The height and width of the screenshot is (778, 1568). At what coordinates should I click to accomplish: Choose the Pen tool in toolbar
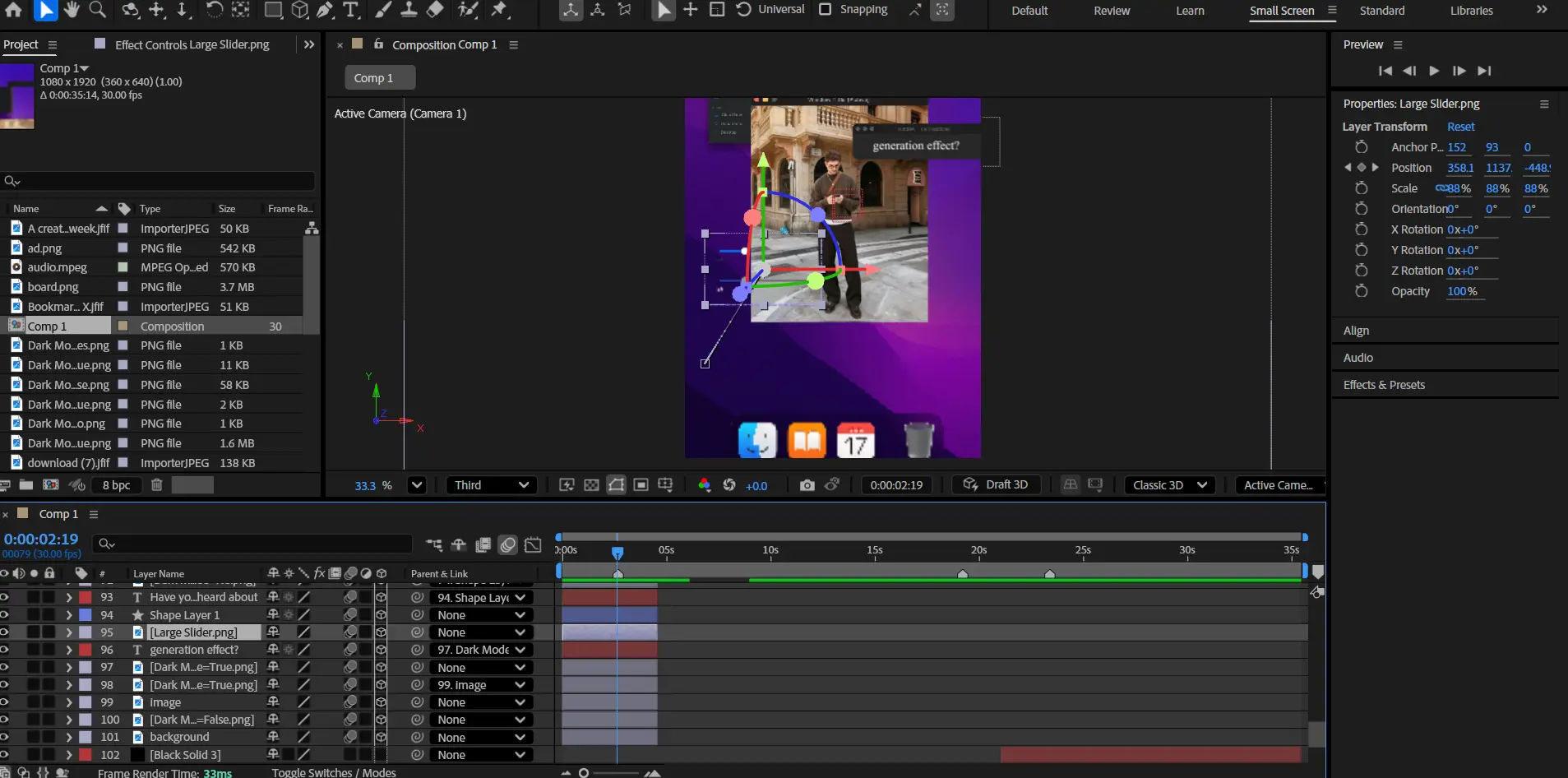click(325, 10)
